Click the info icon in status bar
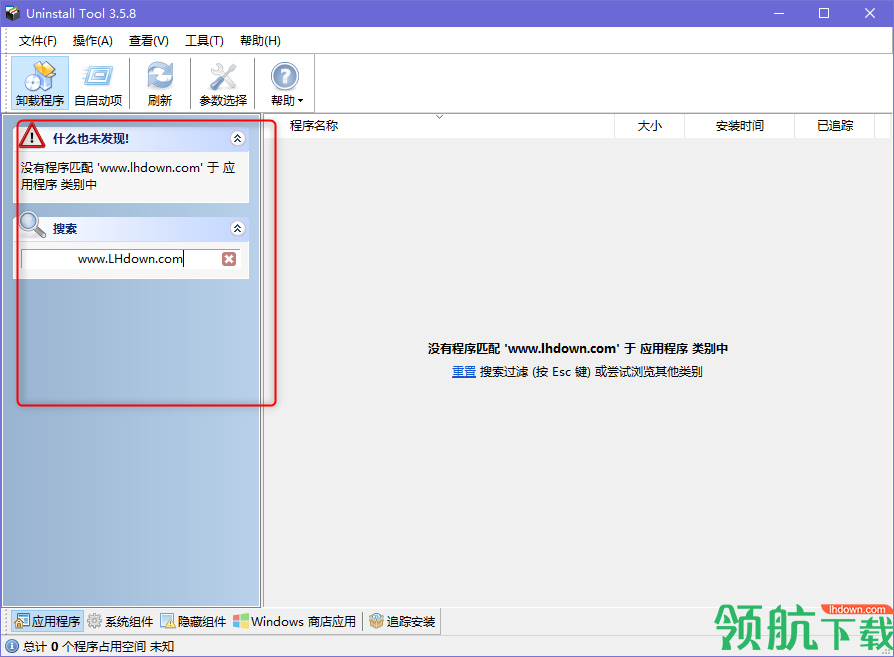 click(x=11, y=646)
